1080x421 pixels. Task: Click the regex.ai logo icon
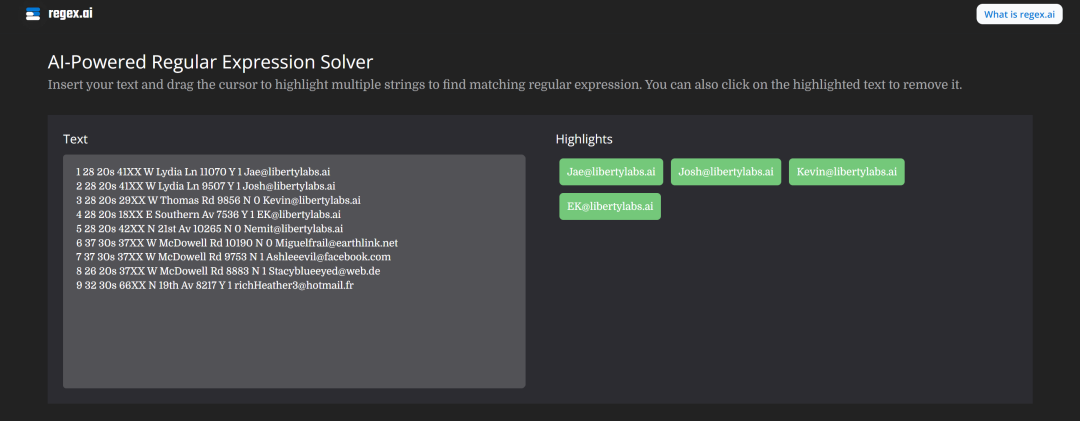[x=33, y=14]
